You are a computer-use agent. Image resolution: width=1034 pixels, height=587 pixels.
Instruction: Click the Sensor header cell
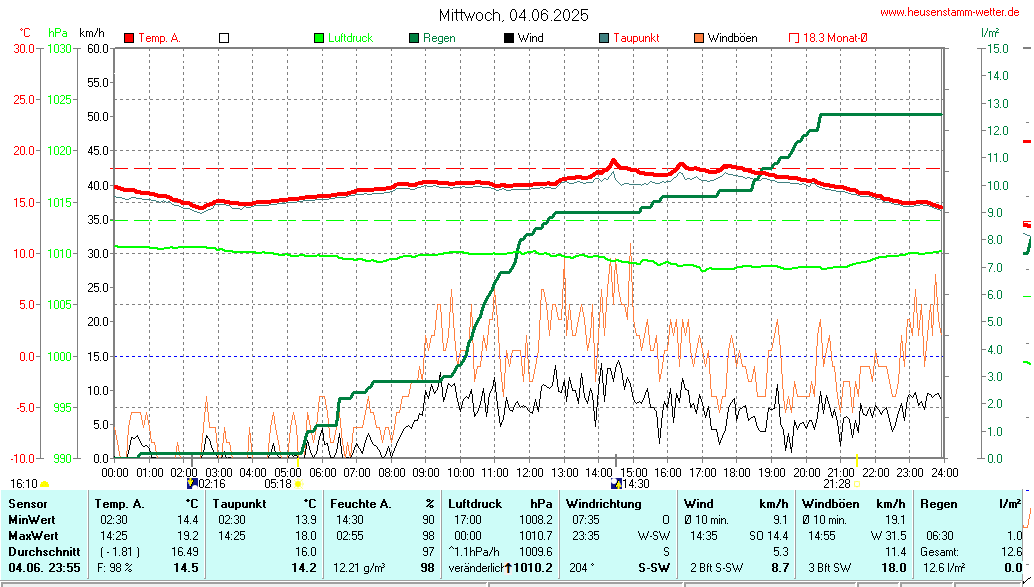tap(26, 504)
